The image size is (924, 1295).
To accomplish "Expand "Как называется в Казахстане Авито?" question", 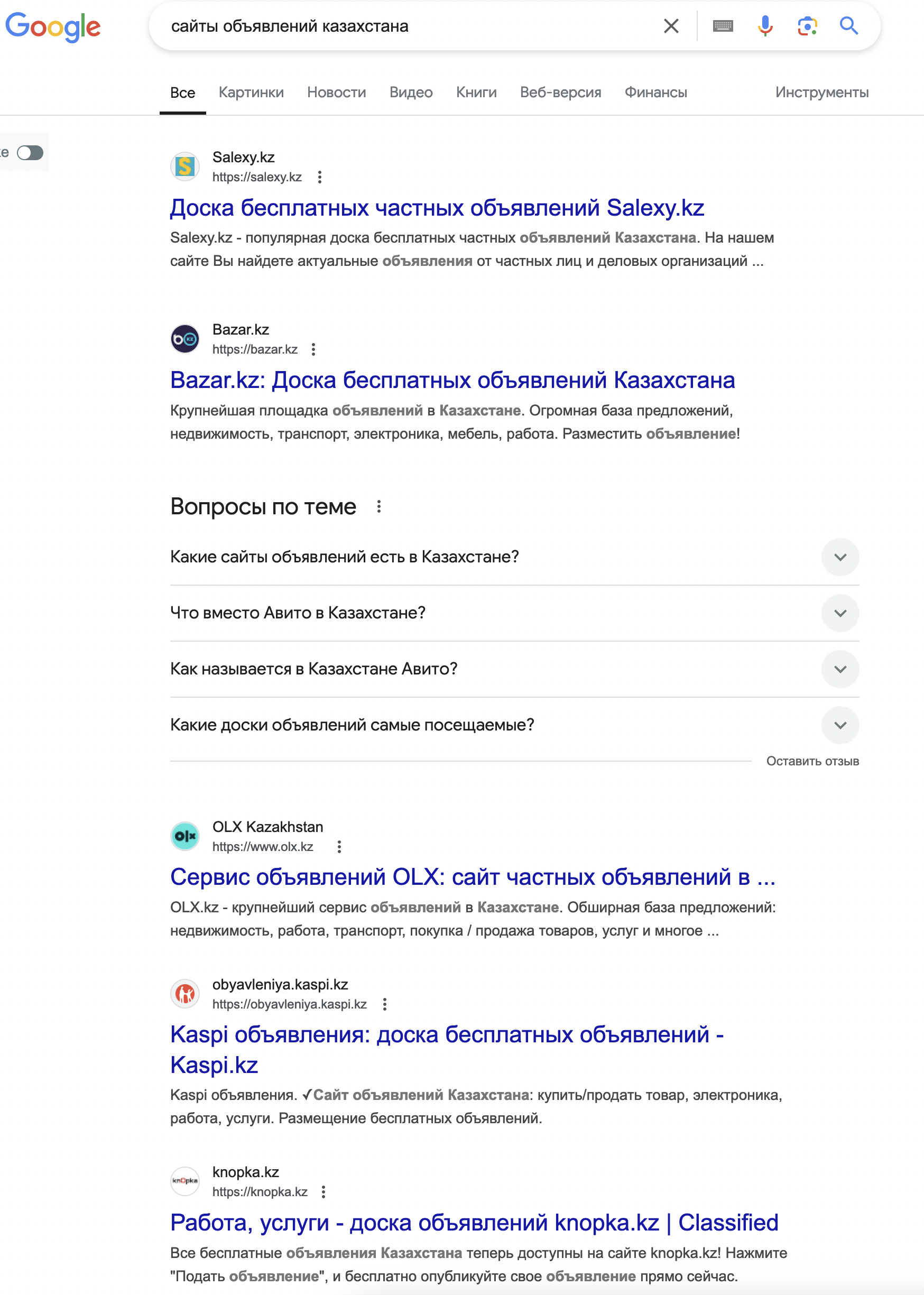I will coord(840,669).
